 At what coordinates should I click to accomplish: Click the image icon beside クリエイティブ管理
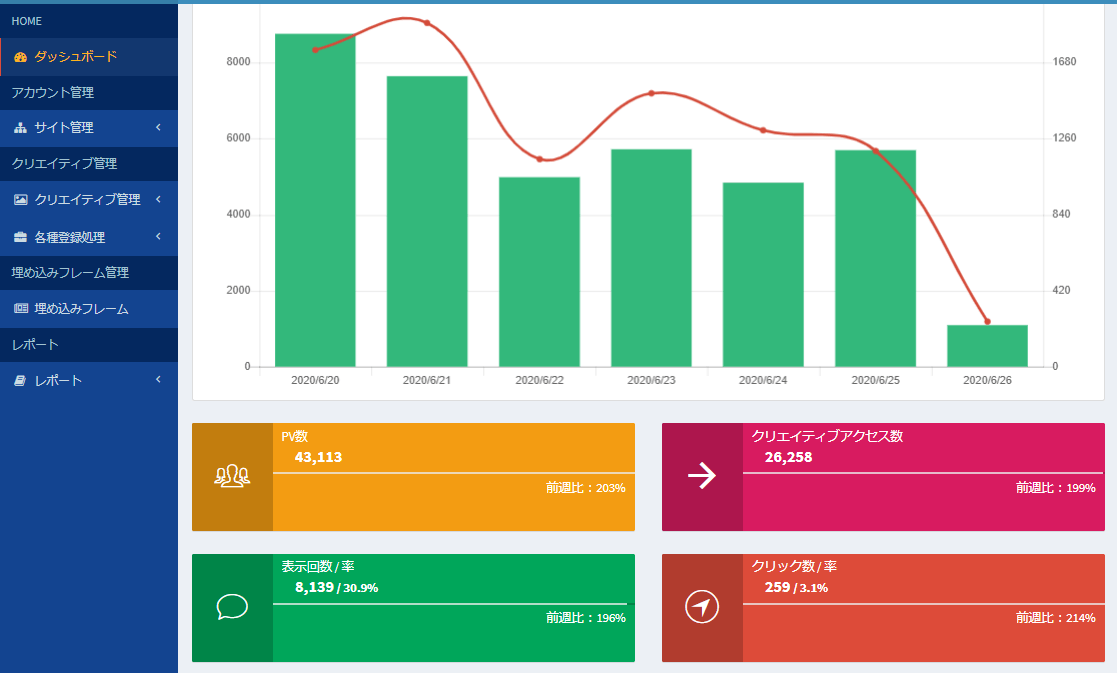[x=21, y=199]
